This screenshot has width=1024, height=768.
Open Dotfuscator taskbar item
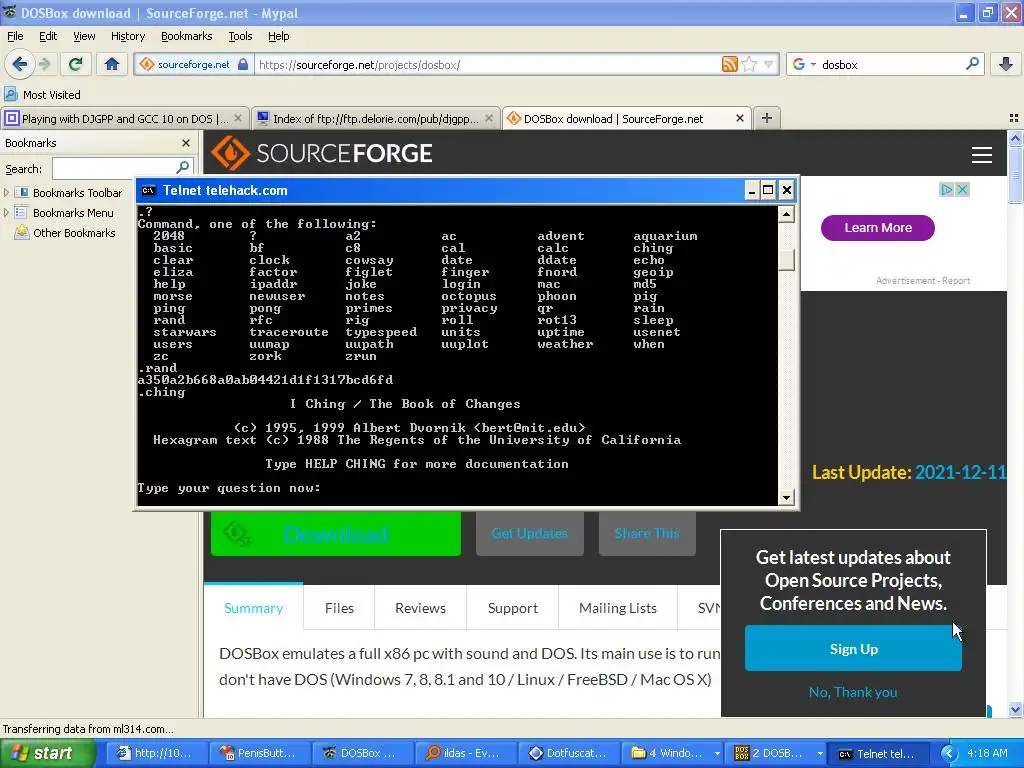pos(567,753)
